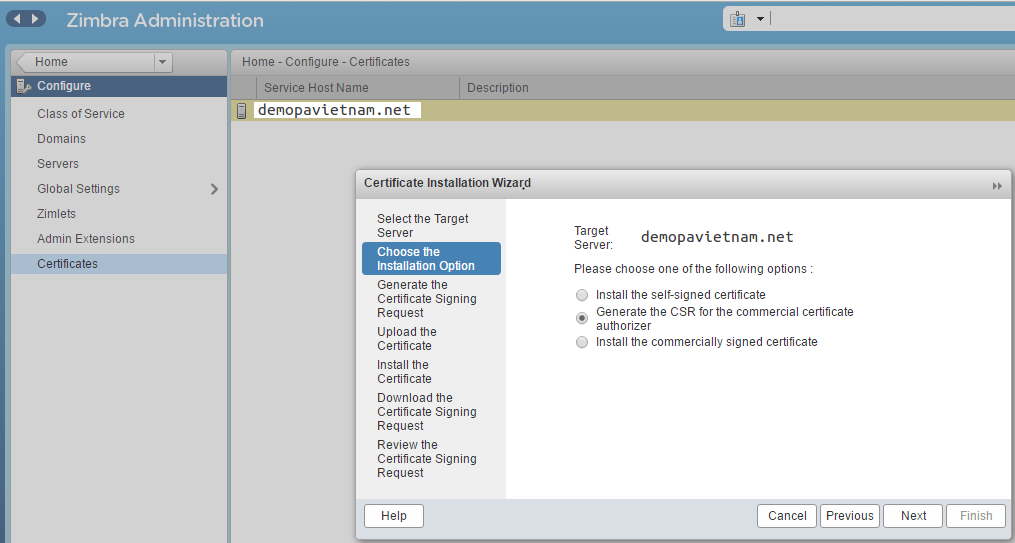The image size is (1015, 543).
Task: Click the Finish button
Action: coord(976,516)
